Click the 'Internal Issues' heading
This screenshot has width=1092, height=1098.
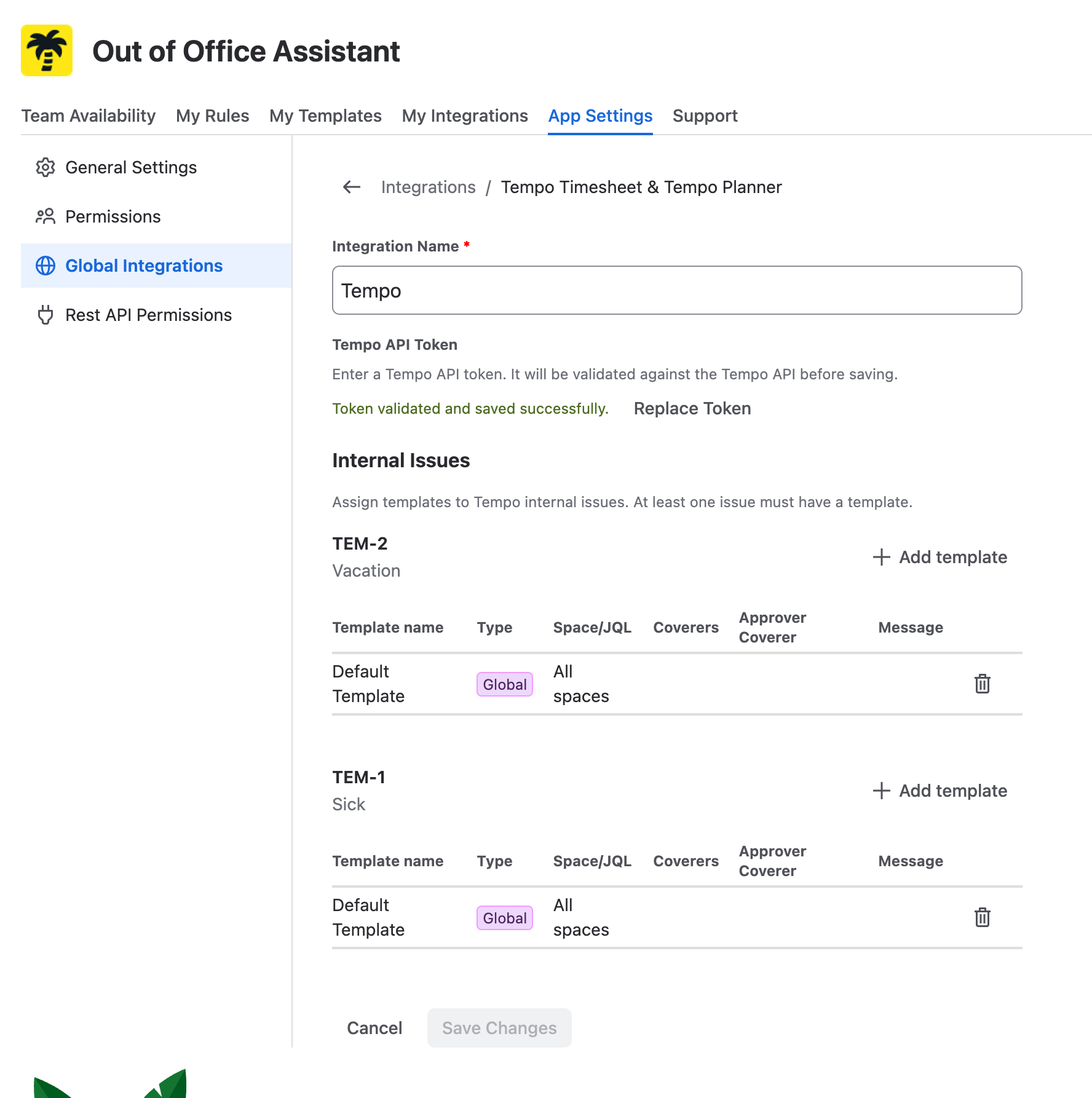coord(401,460)
